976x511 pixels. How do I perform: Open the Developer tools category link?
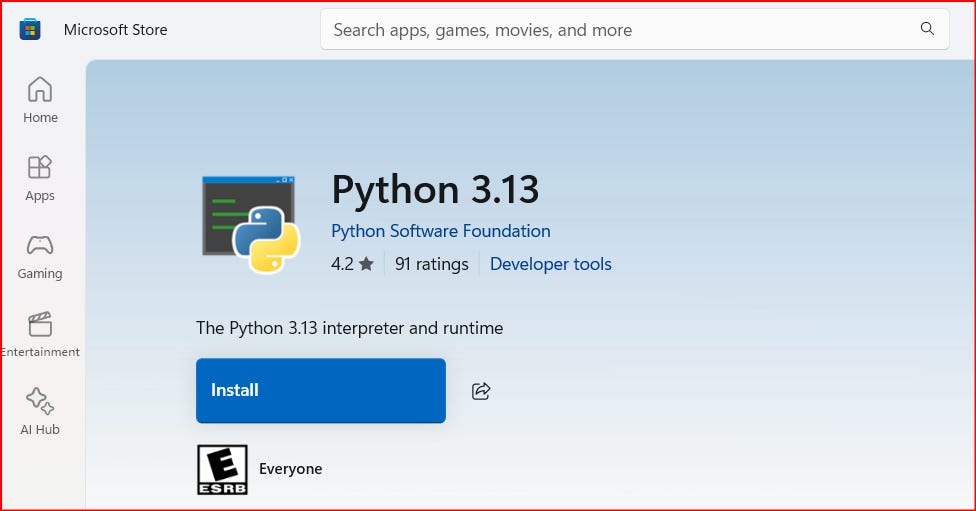pos(550,264)
